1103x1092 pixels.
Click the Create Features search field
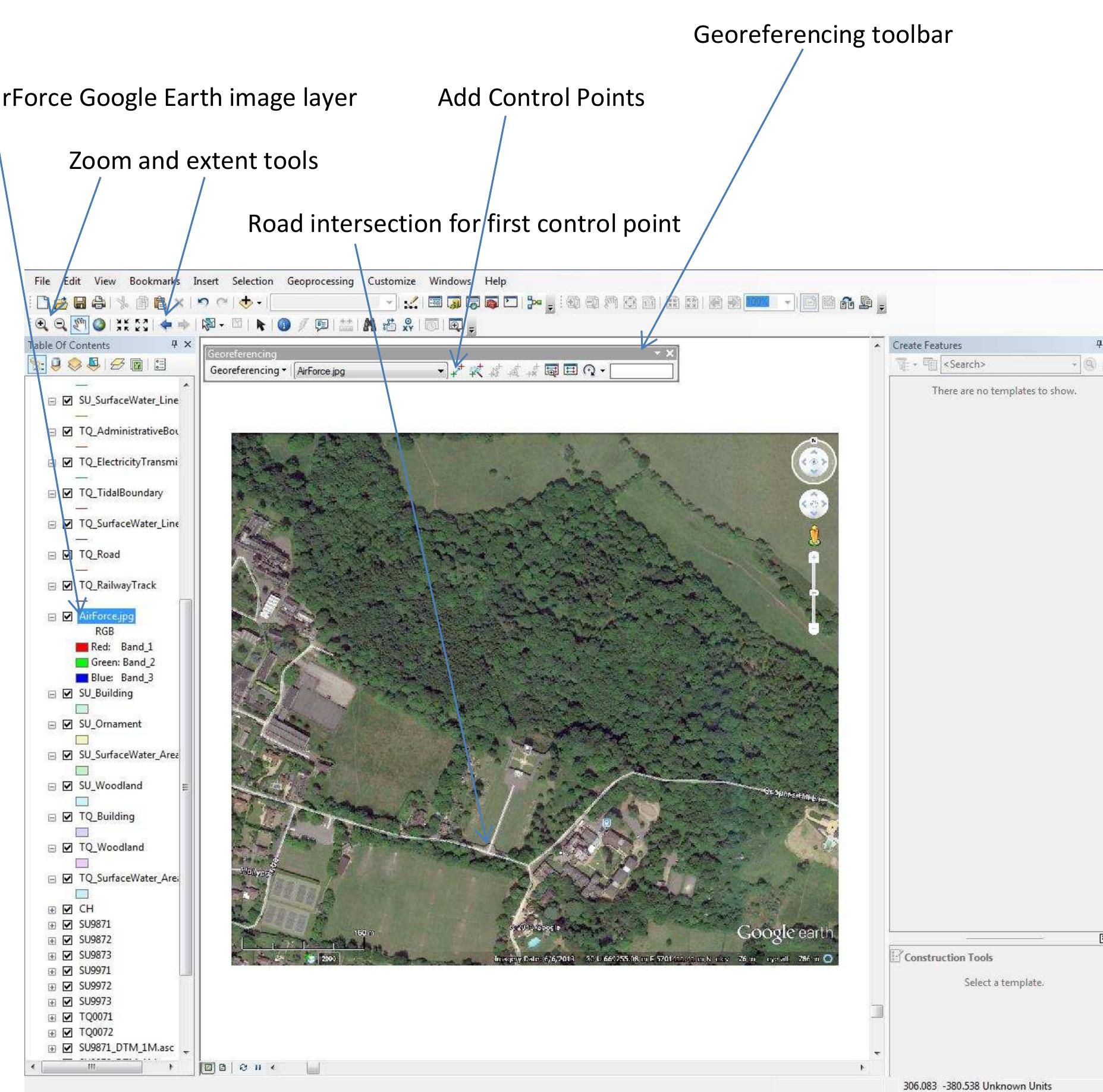pos(1010,365)
